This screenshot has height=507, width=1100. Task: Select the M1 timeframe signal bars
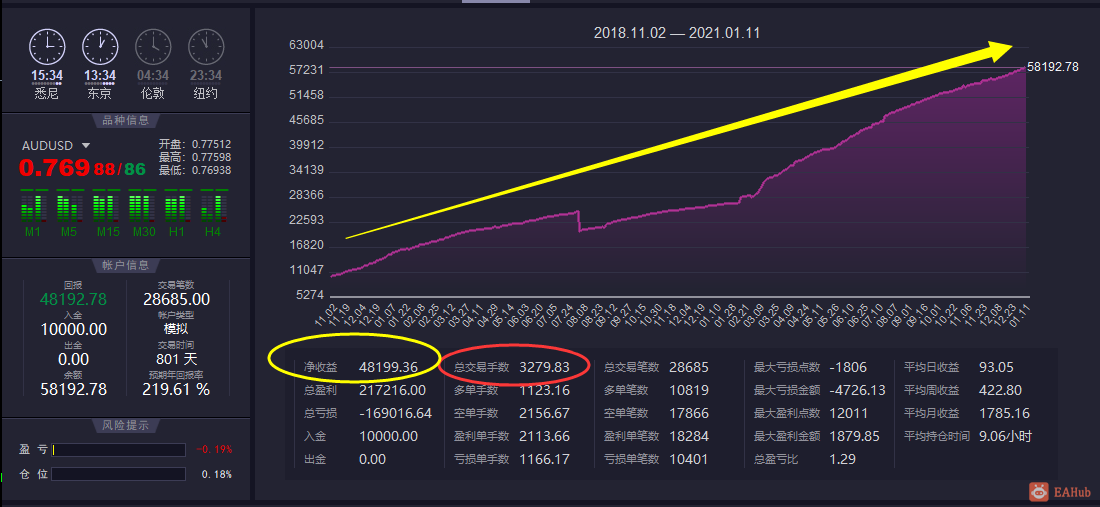point(33,205)
